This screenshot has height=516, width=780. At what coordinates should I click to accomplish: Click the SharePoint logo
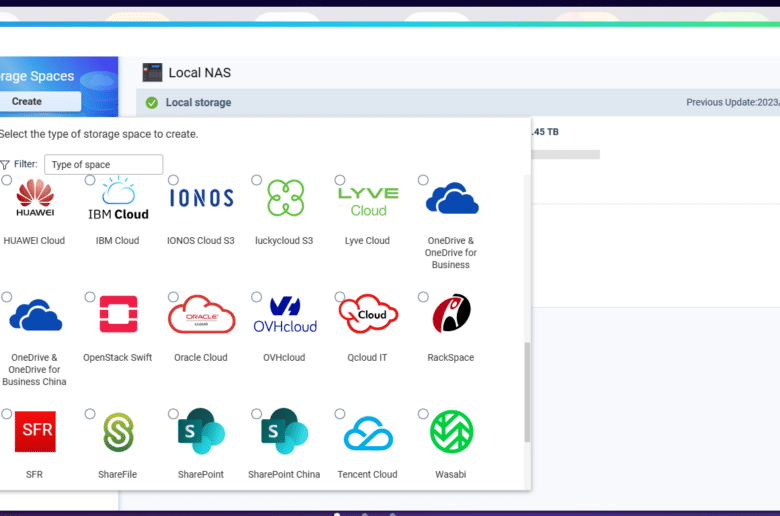pos(201,431)
